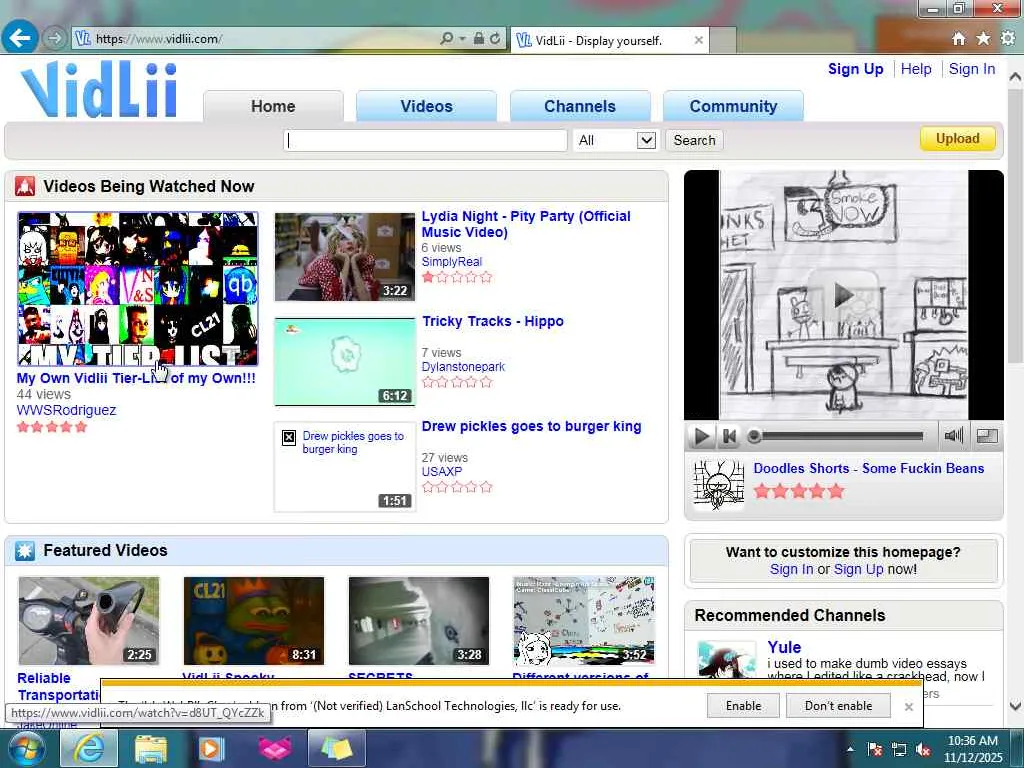The width and height of the screenshot is (1024, 768).
Task: Play the featured video with the play button
Action: (x=701, y=436)
